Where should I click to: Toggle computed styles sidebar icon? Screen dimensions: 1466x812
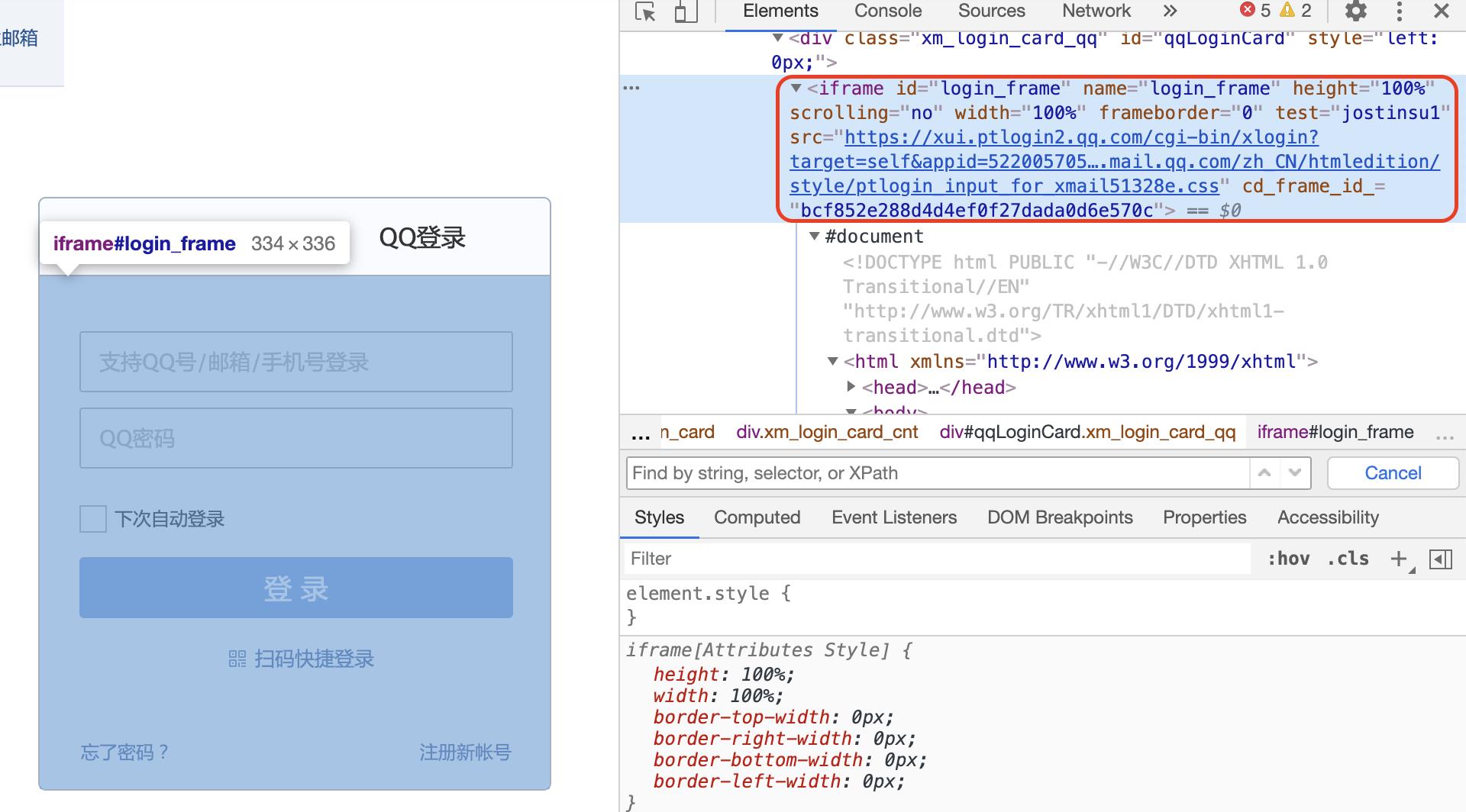click(x=1441, y=559)
